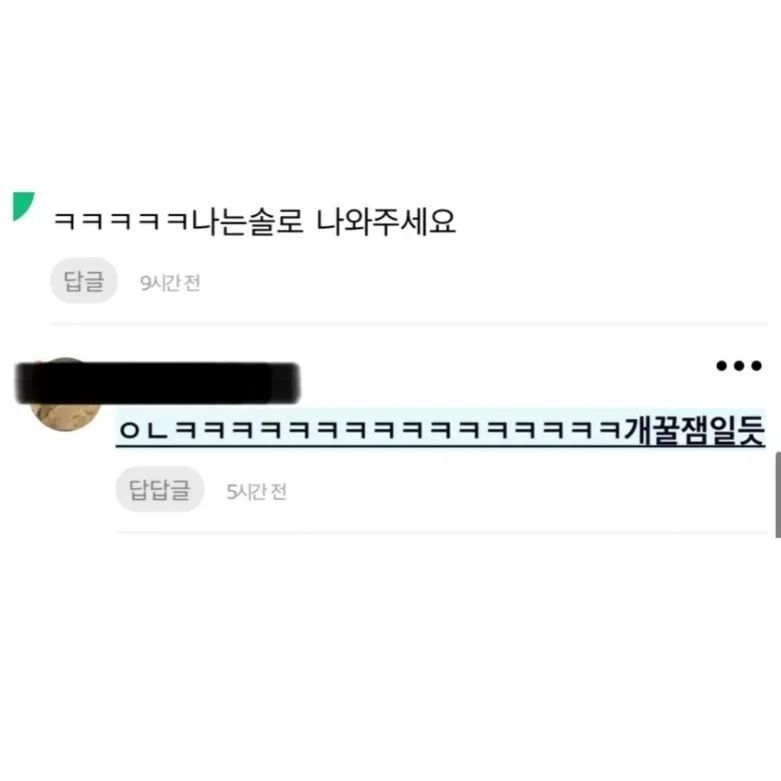The height and width of the screenshot is (781, 781).
Task: Click the blacked-out username bar
Action: click(157, 383)
